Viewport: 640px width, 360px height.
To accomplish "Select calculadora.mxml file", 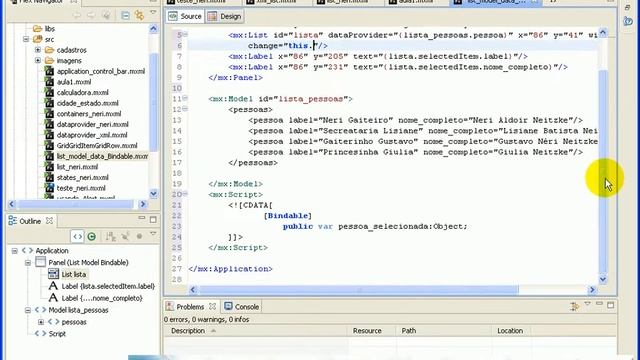I will (82, 92).
